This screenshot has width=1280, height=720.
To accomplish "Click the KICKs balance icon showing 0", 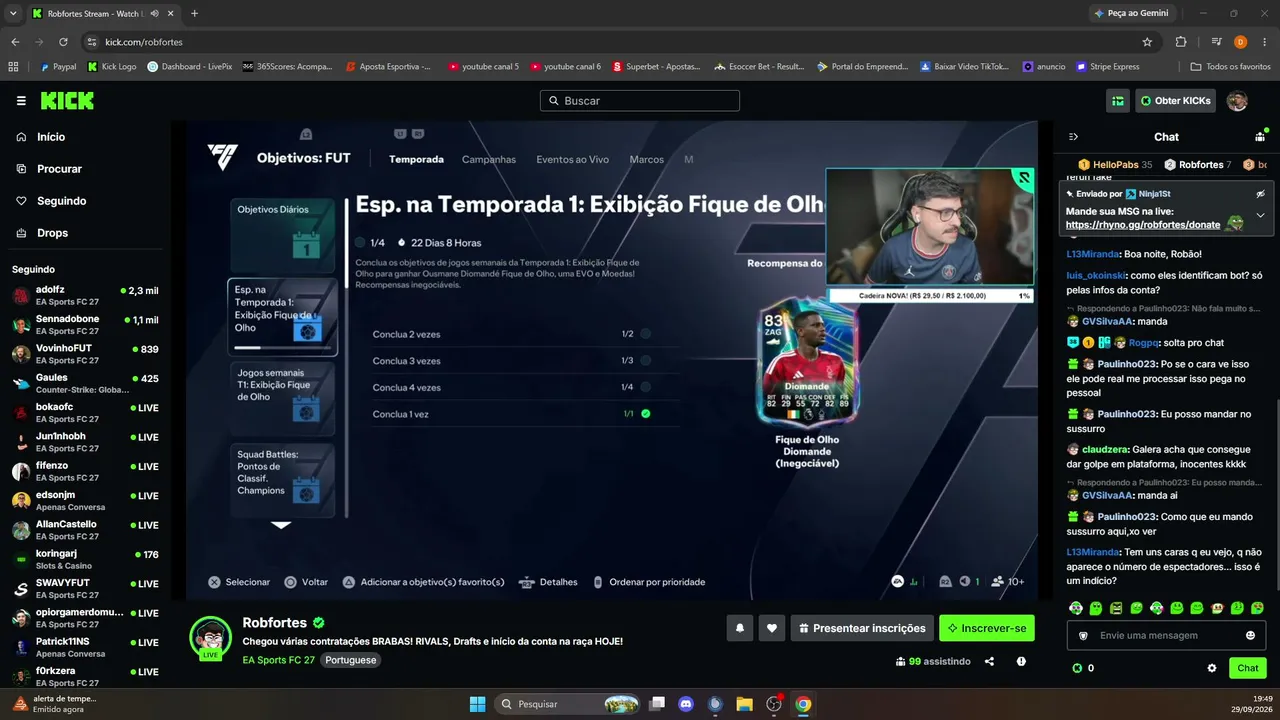I will (1077, 668).
